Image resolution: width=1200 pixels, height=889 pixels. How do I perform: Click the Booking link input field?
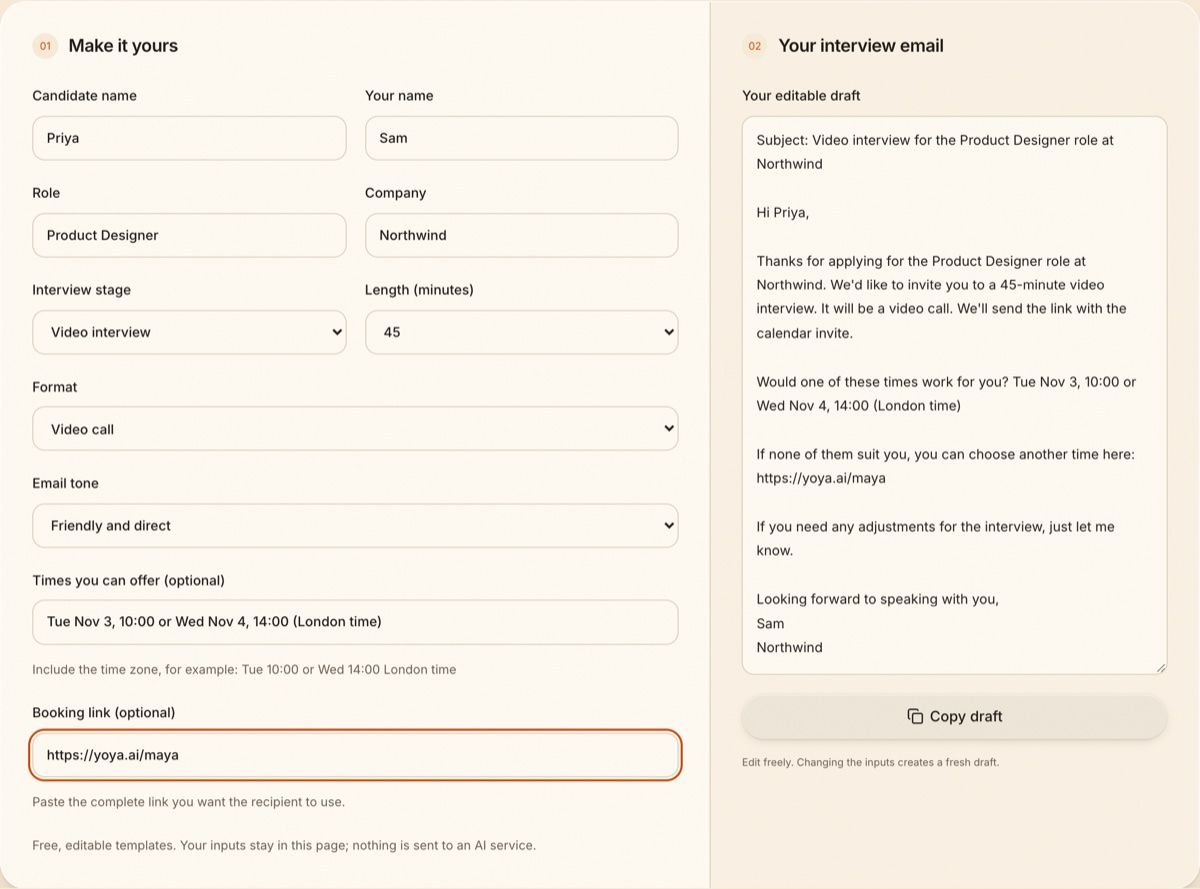pyautogui.click(x=355, y=755)
